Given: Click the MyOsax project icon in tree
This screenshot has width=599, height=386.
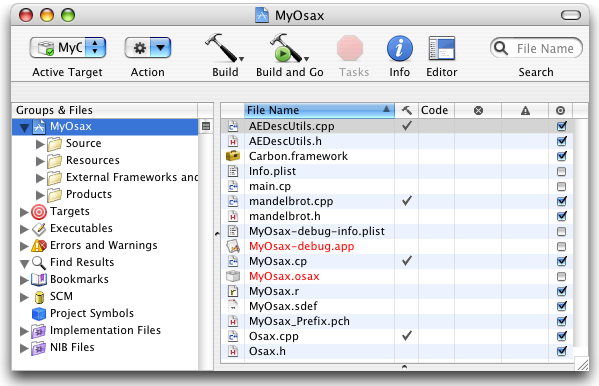Looking at the screenshot, I should click(39, 127).
